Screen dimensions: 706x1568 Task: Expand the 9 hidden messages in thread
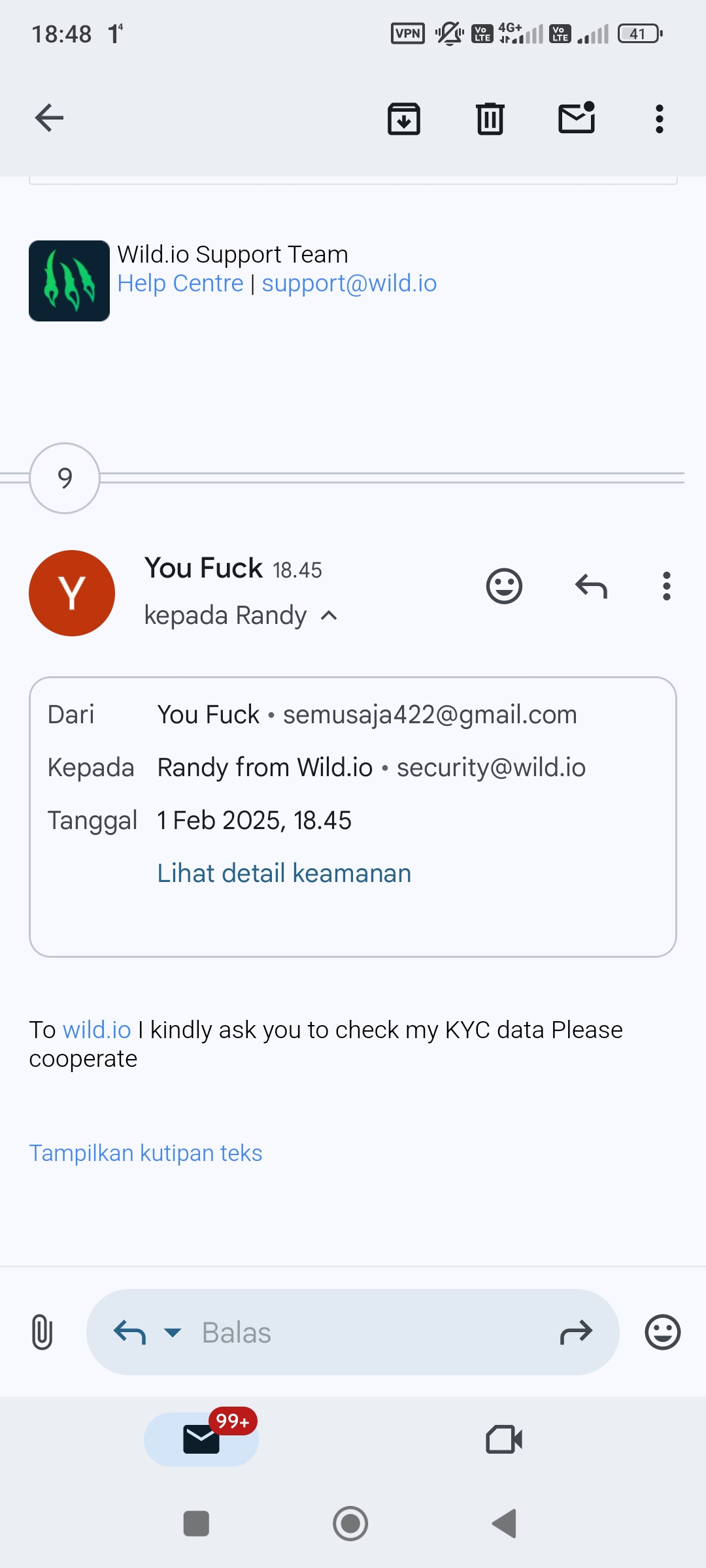click(x=65, y=478)
